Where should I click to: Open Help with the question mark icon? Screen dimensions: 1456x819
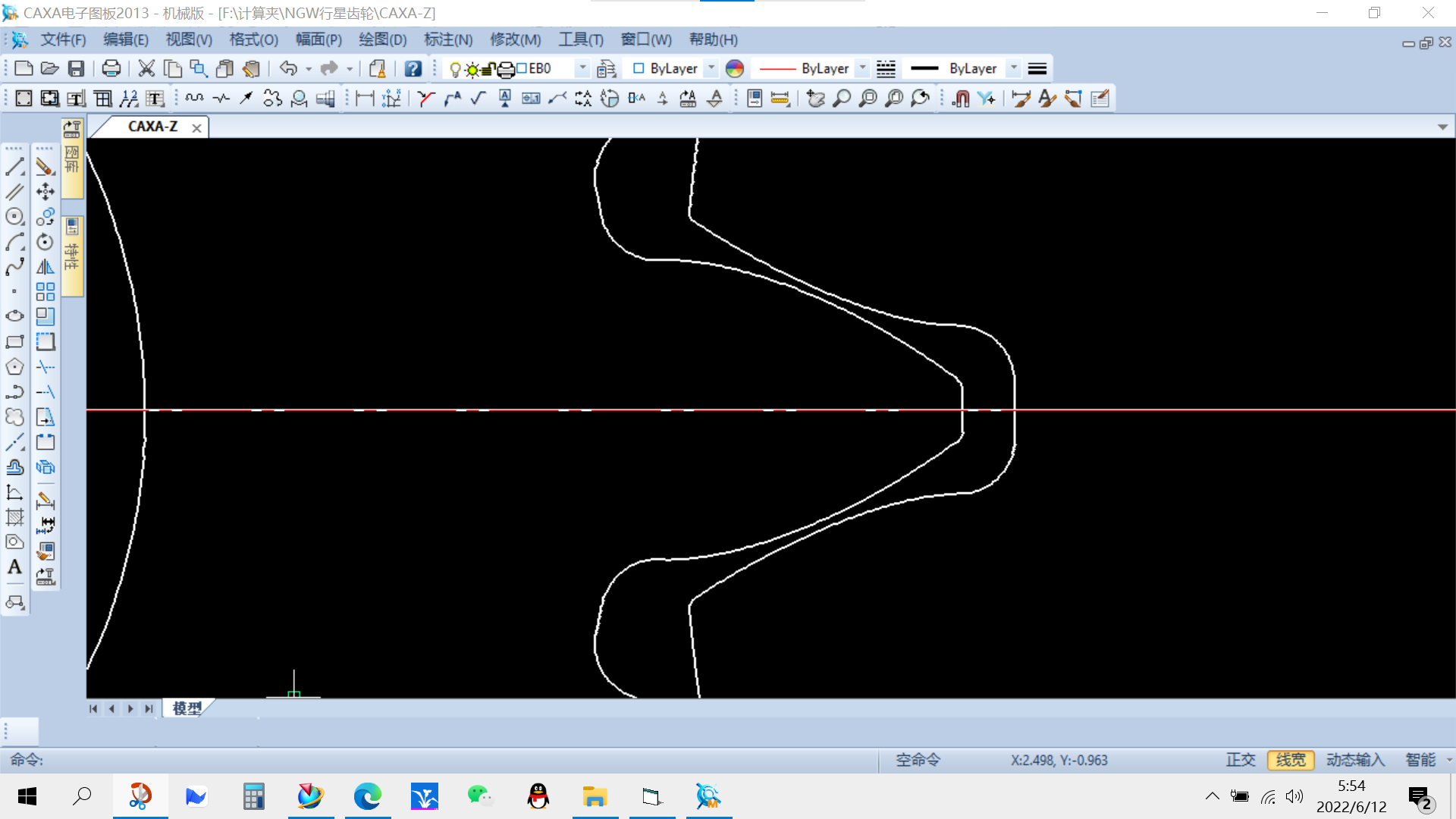click(x=413, y=69)
